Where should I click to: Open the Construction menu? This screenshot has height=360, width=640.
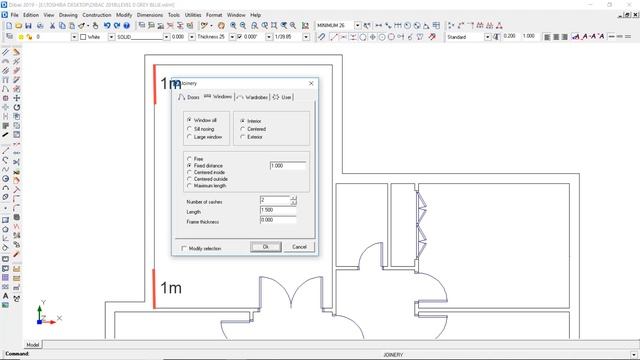(97, 15)
